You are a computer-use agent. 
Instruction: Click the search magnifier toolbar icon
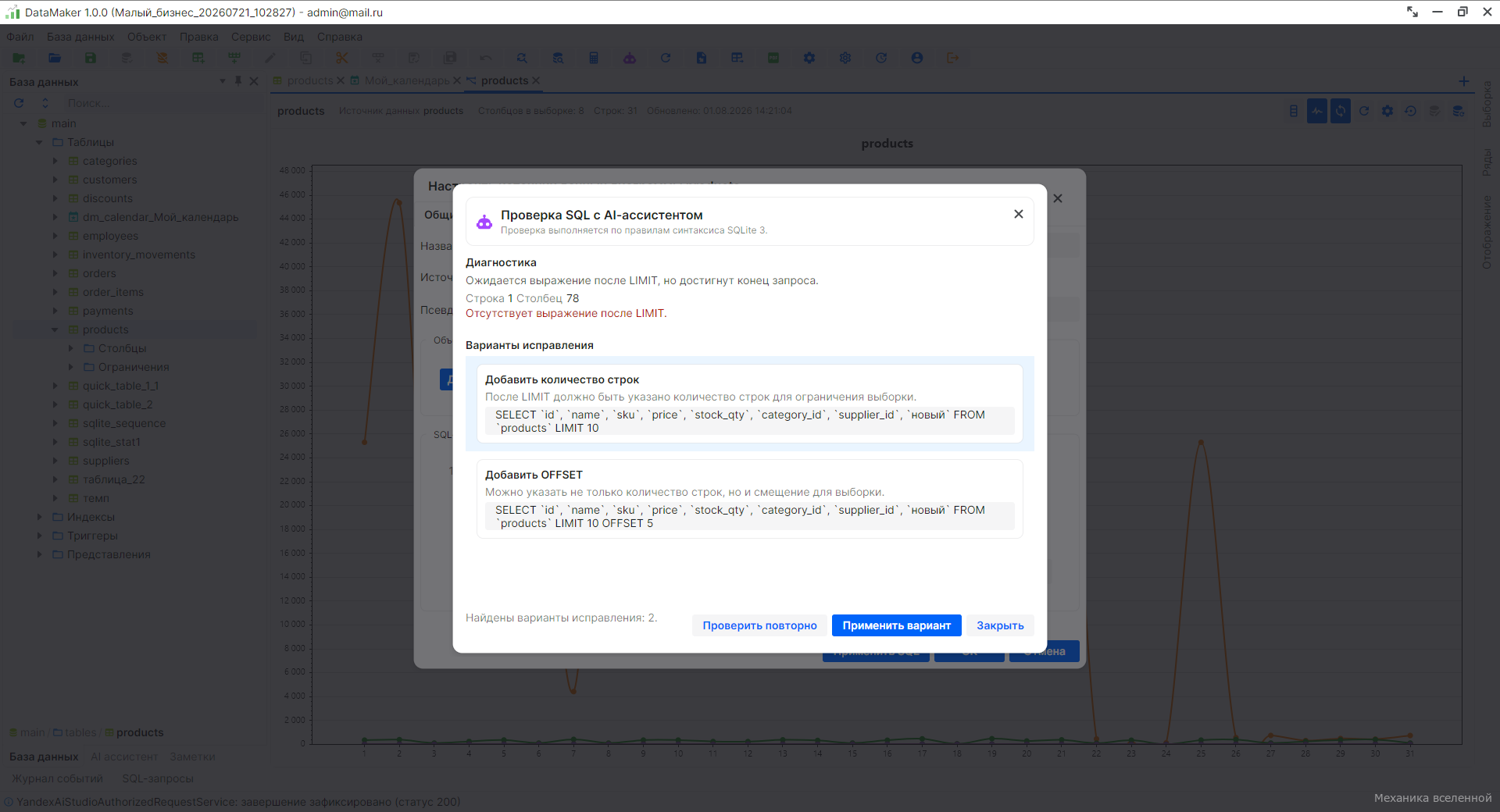(x=522, y=58)
